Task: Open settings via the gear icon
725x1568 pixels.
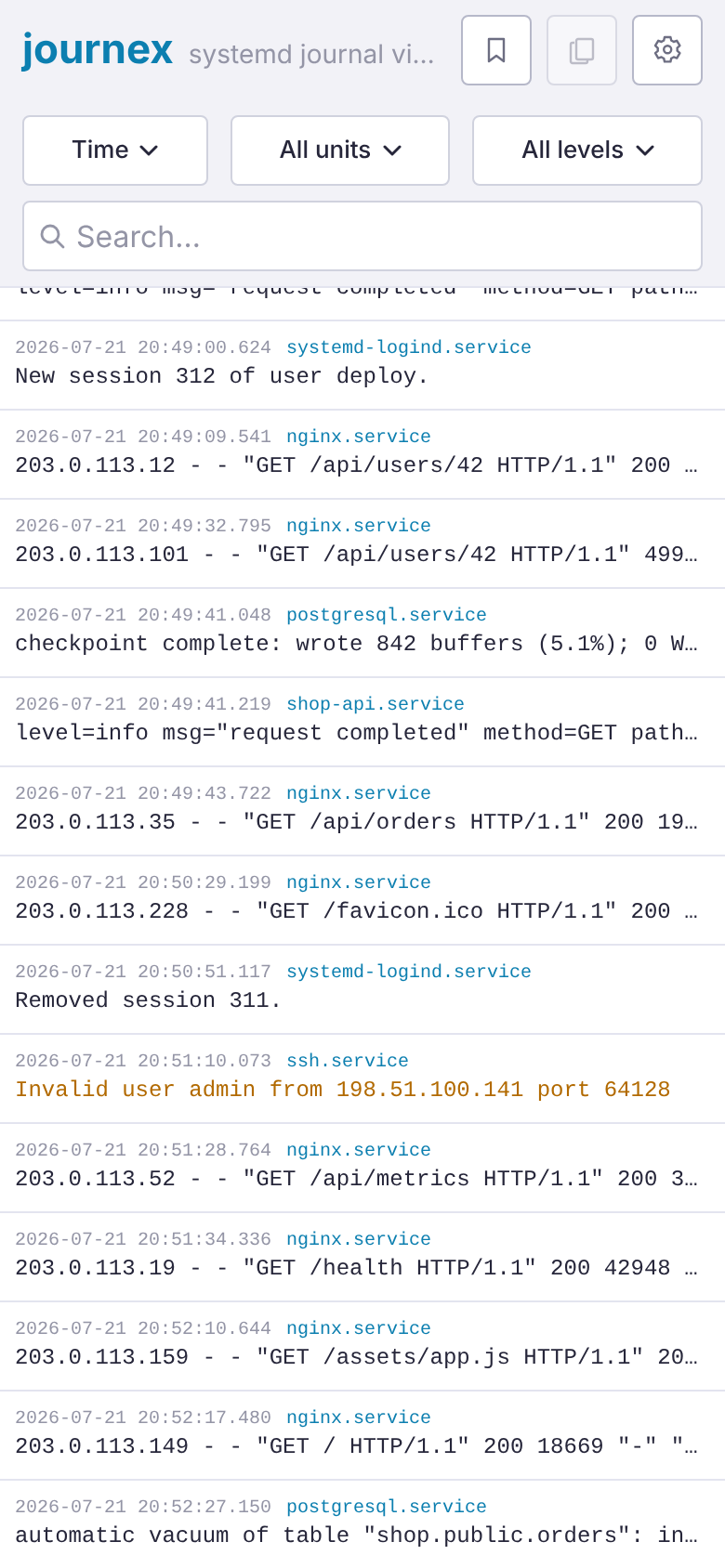Action: coord(667,50)
